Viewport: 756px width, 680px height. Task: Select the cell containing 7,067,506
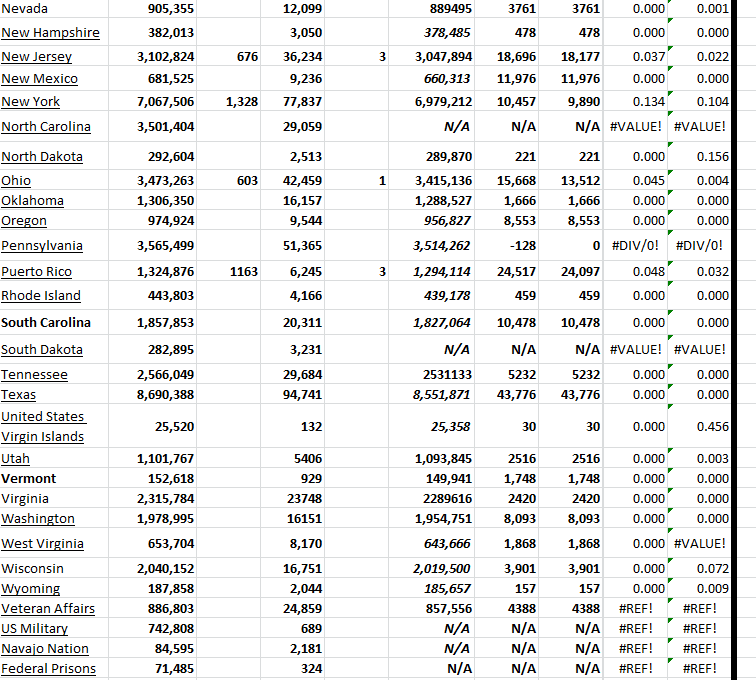[x=165, y=102]
